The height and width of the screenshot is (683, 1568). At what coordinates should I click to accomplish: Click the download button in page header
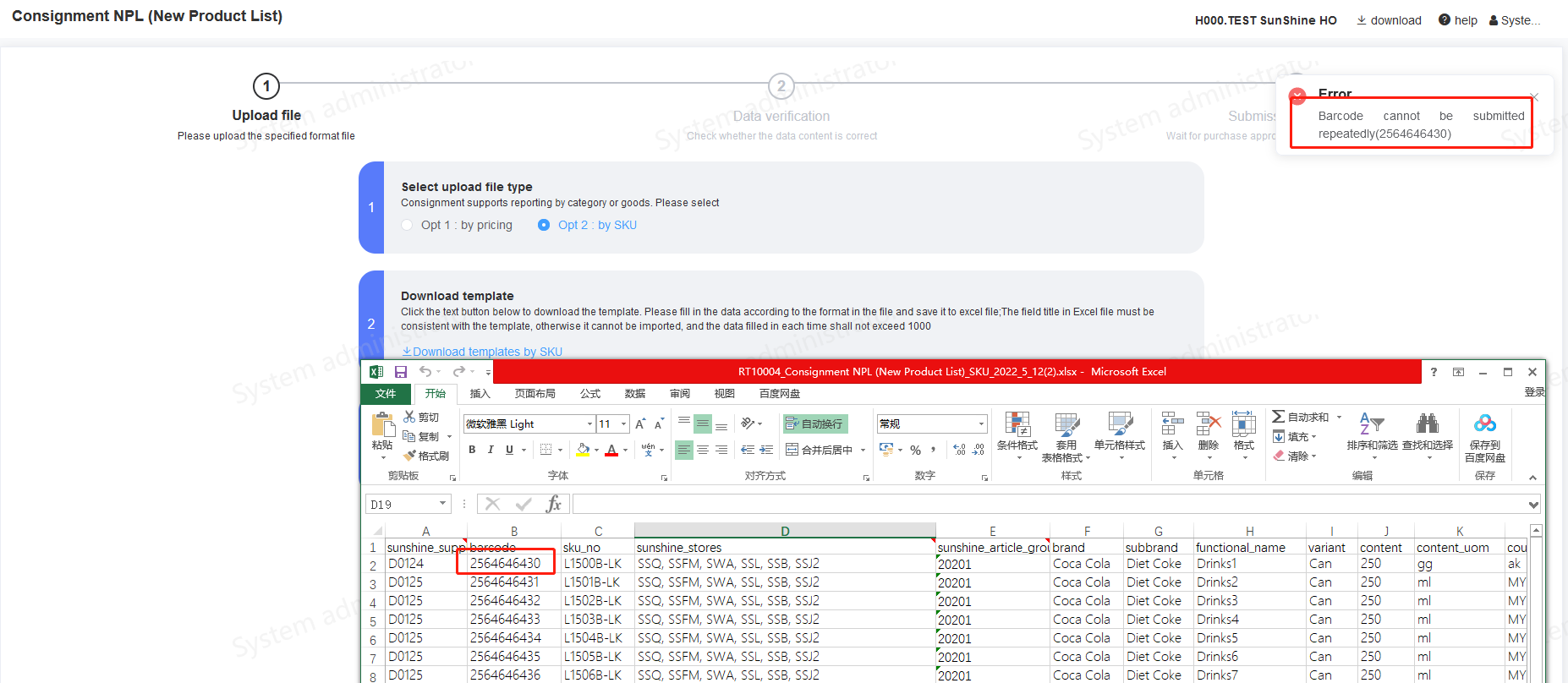(x=1390, y=20)
